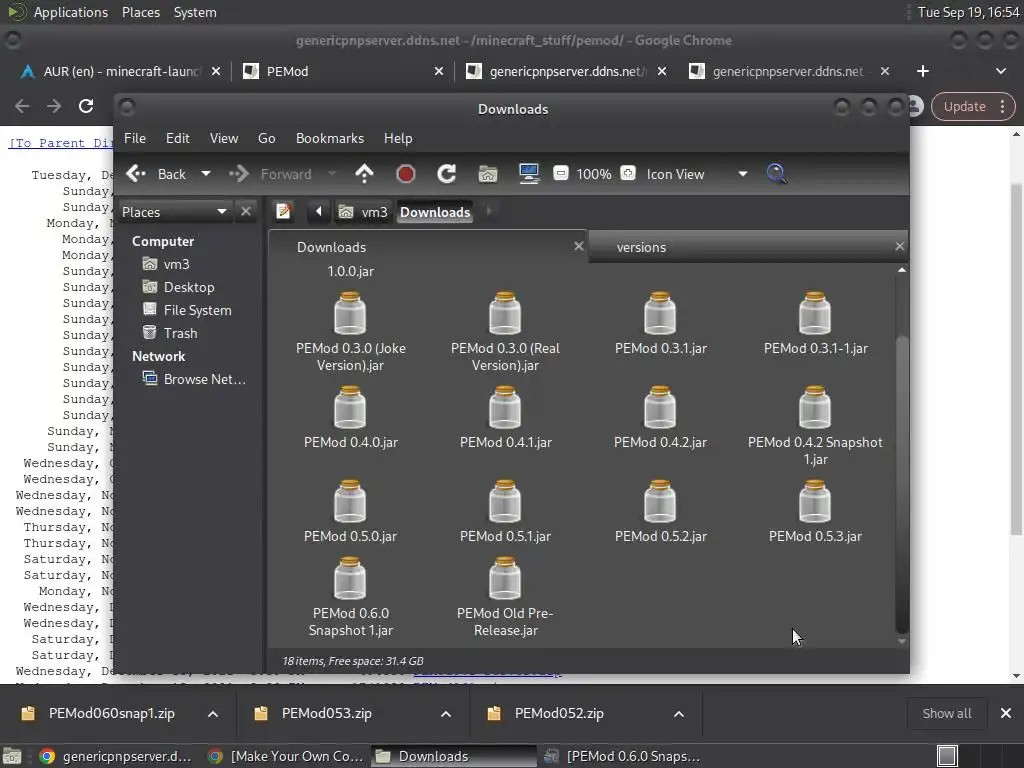Viewport: 1024px width, 768px height.
Task: Switch to AUR minecraft-launcher Chrome tab
Action: [x=120, y=71]
